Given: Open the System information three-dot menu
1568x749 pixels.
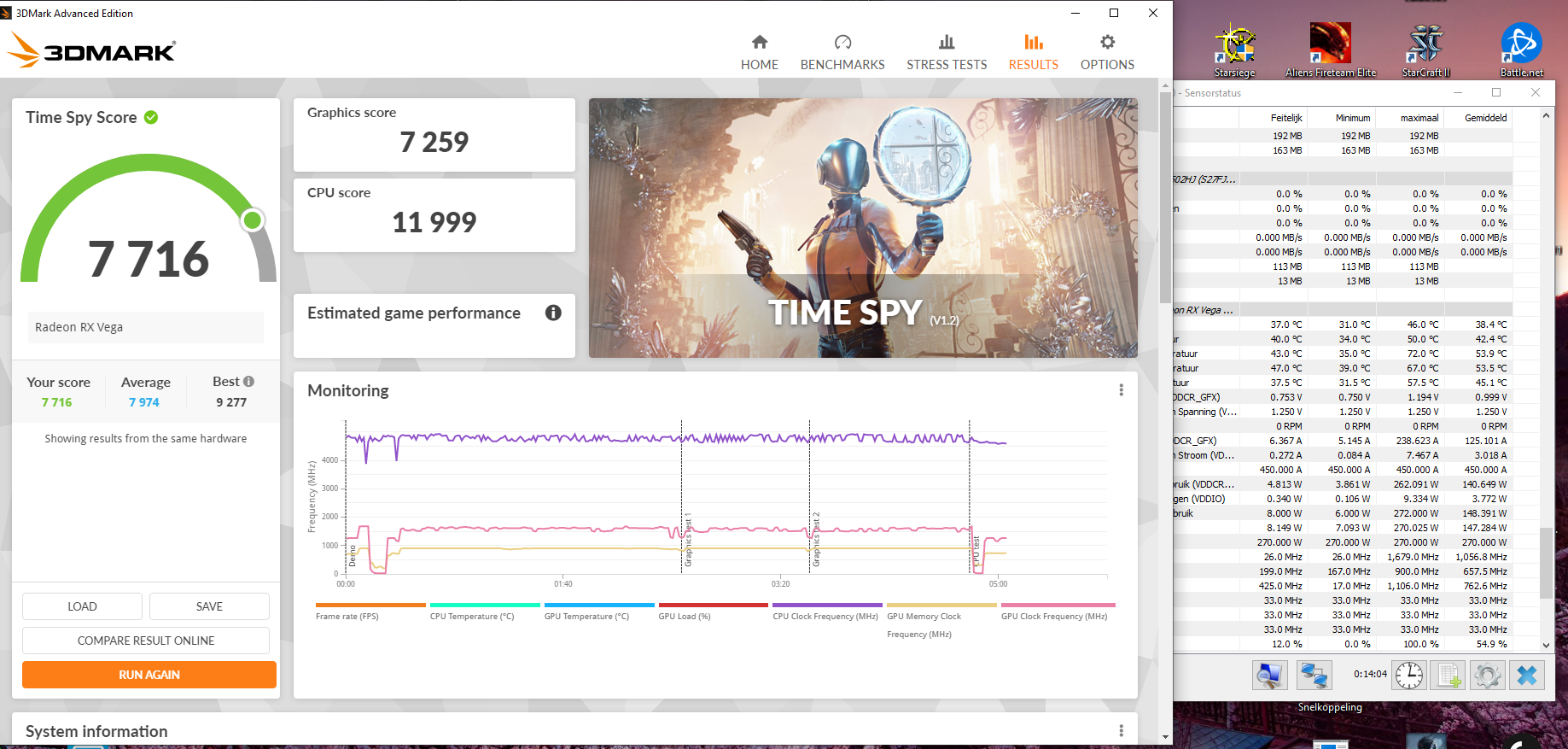Looking at the screenshot, I should coord(1121,731).
